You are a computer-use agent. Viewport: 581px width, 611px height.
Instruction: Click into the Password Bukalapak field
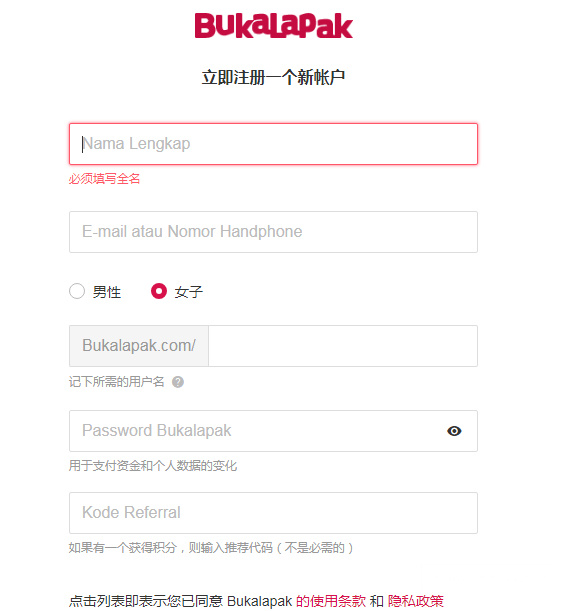[273, 431]
